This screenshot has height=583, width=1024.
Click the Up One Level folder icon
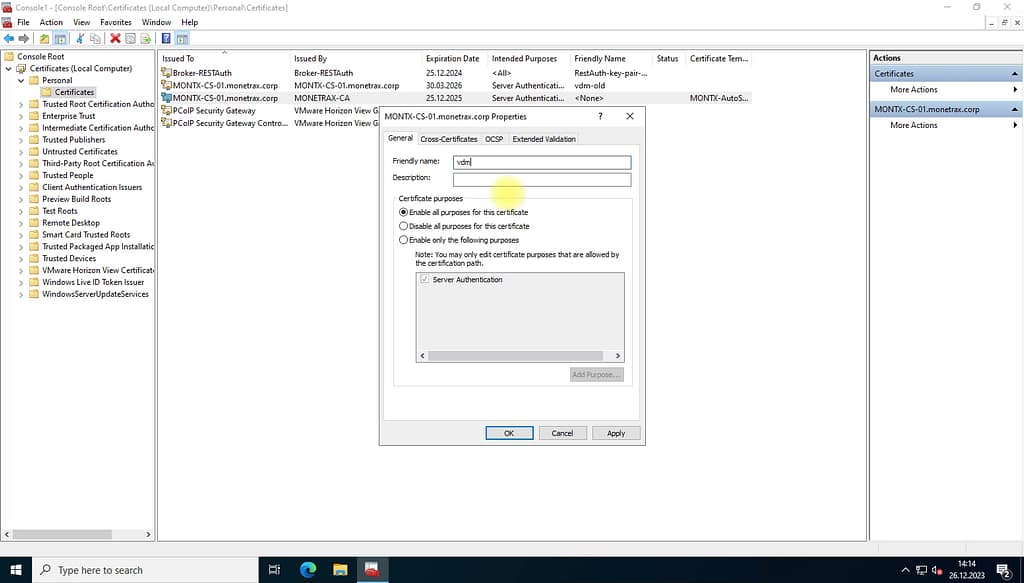[x=44, y=38]
